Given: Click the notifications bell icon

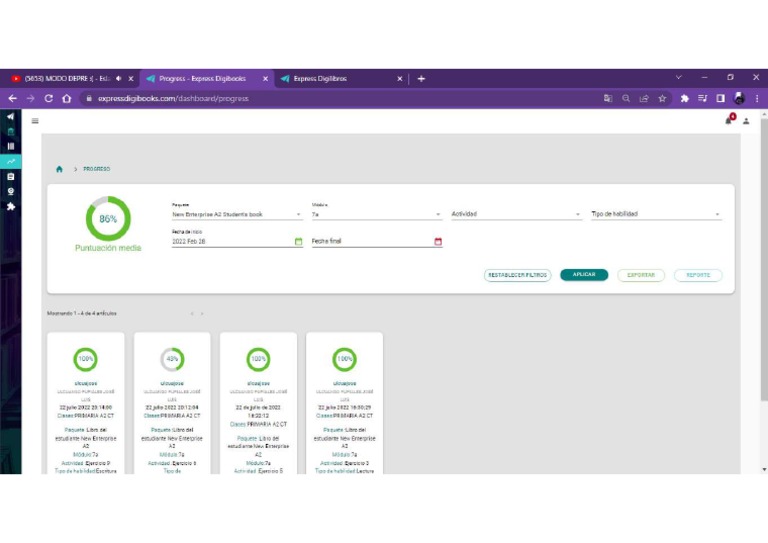Looking at the screenshot, I should tap(729, 121).
